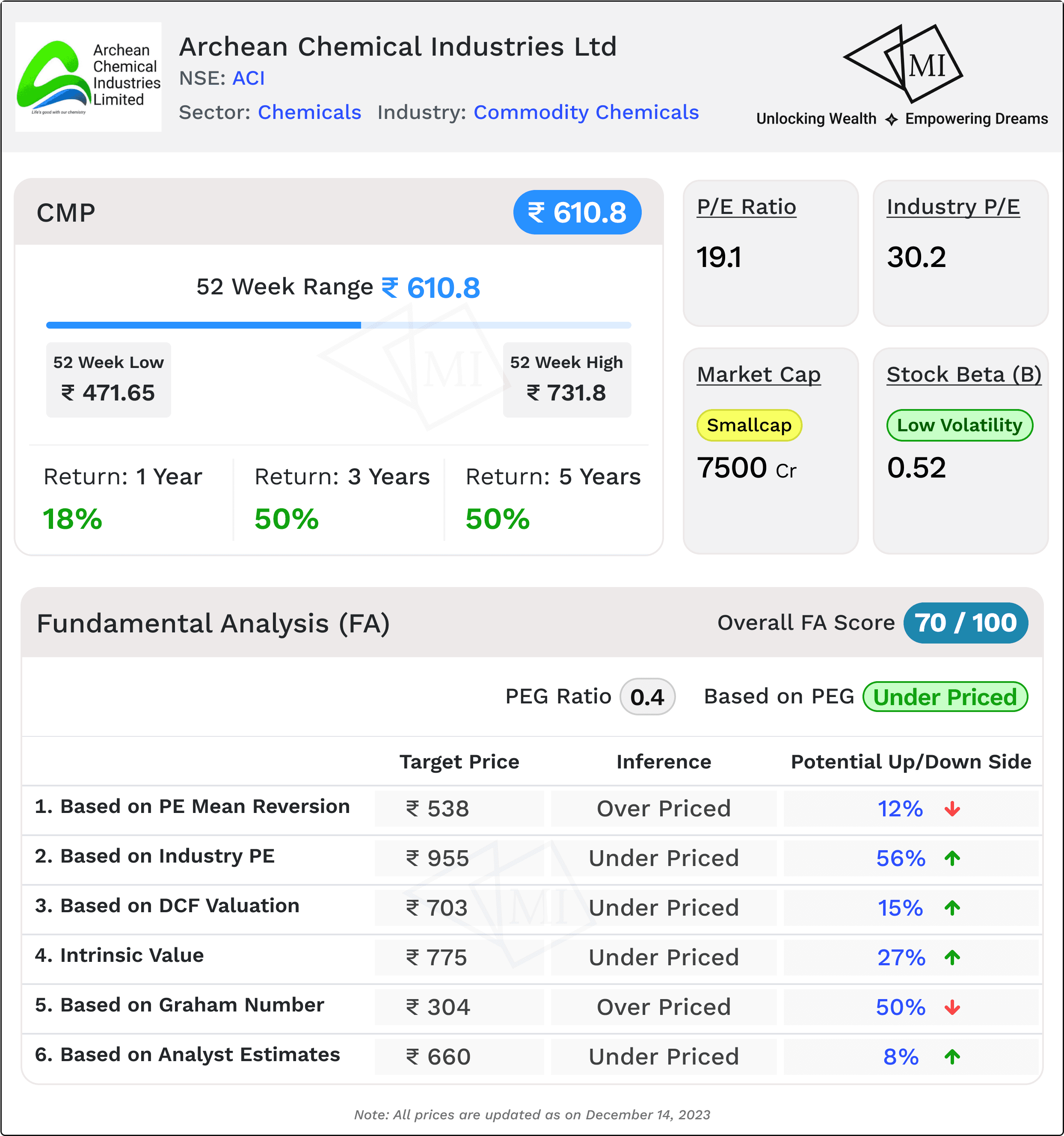Image resolution: width=1064 pixels, height=1136 pixels.
Task: Click the green up arrow next to 27%
Action: [952, 958]
